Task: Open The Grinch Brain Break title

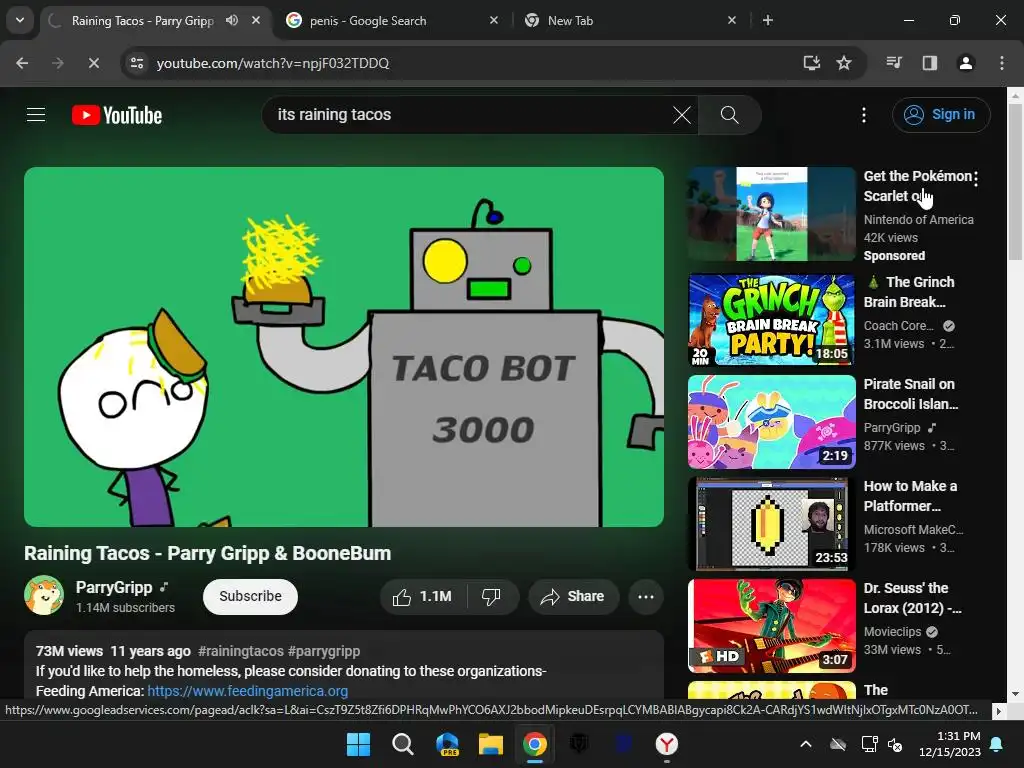Action: point(909,292)
